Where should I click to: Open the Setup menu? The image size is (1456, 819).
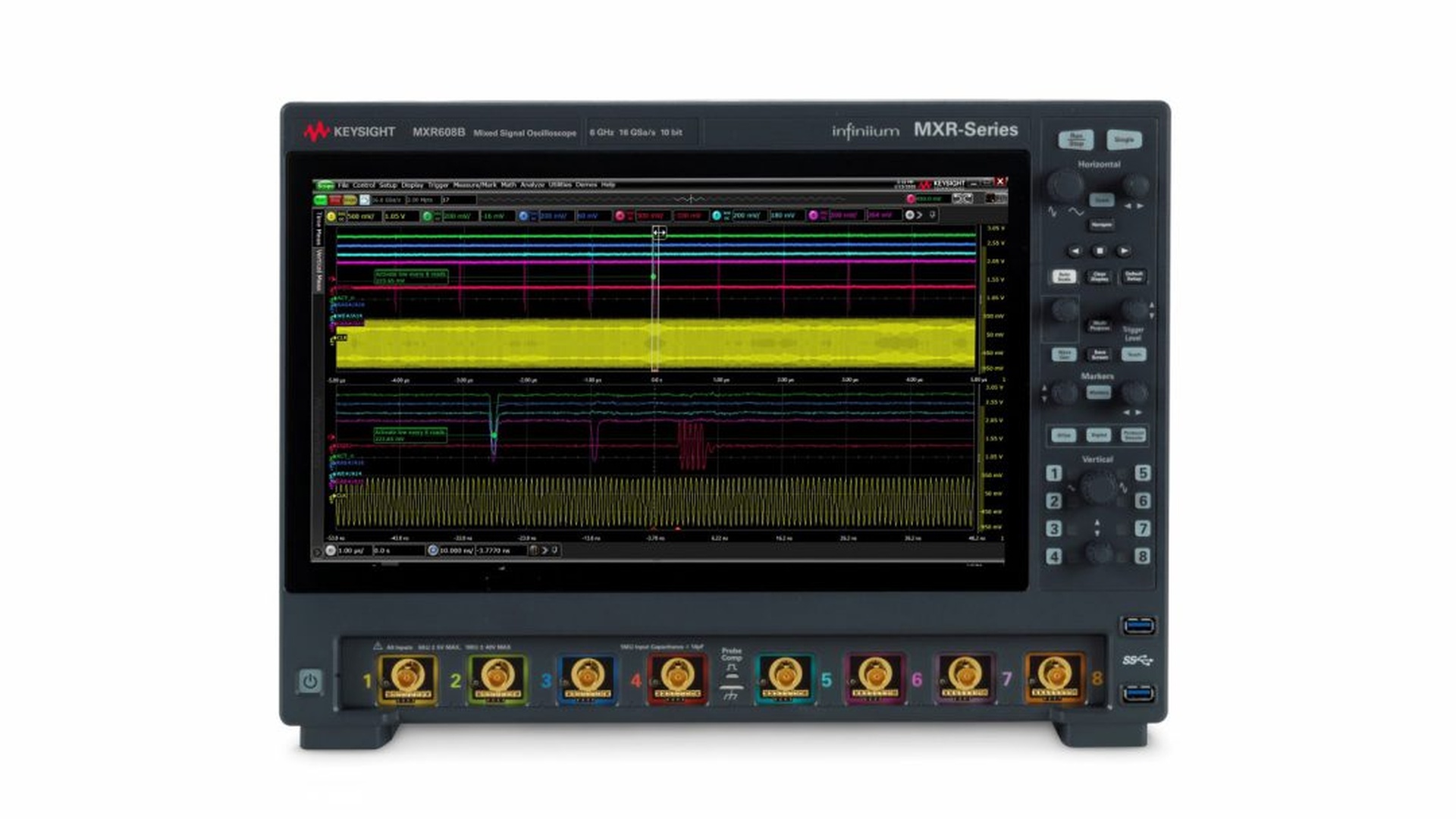coord(388,185)
